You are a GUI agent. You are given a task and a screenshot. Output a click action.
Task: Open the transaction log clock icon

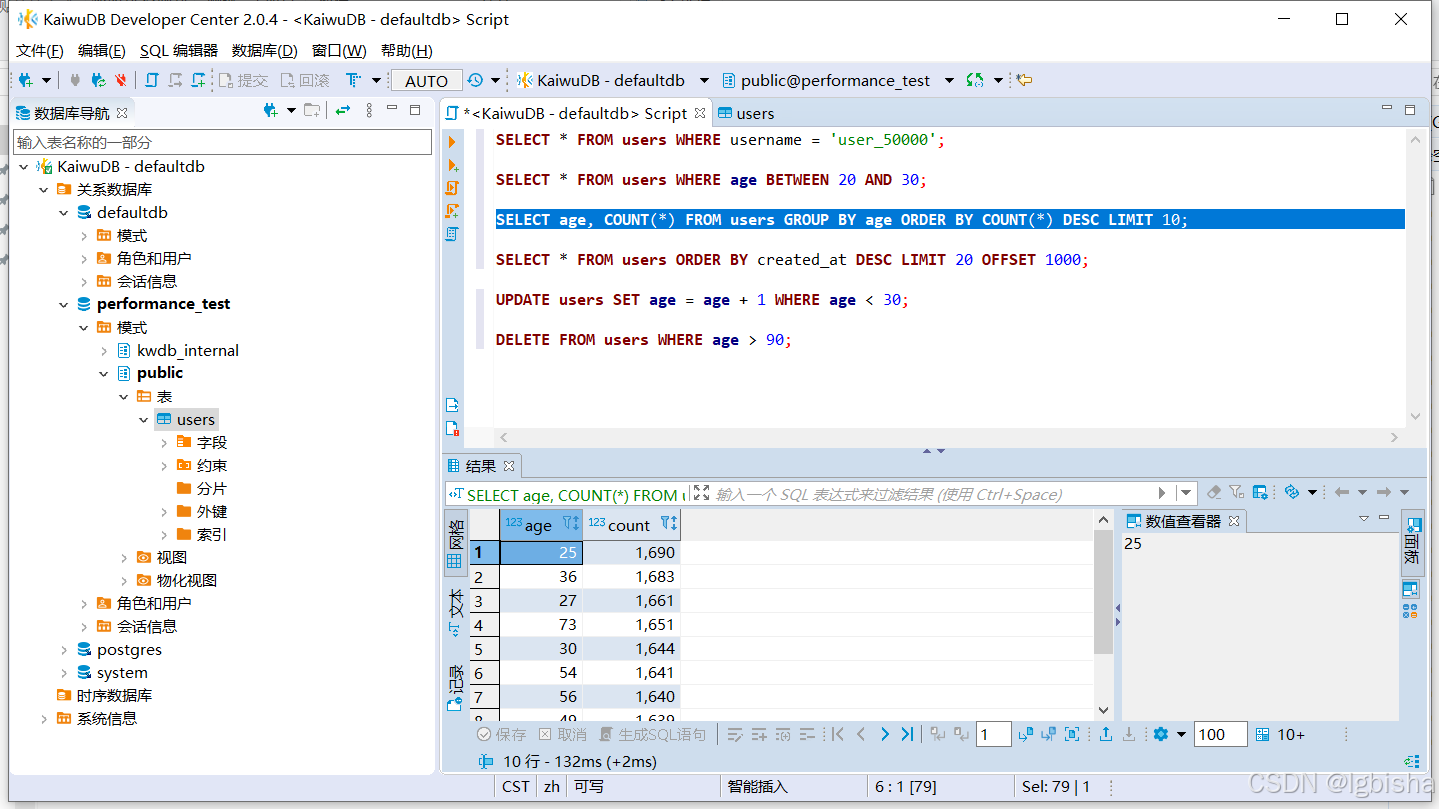(x=475, y=80)
